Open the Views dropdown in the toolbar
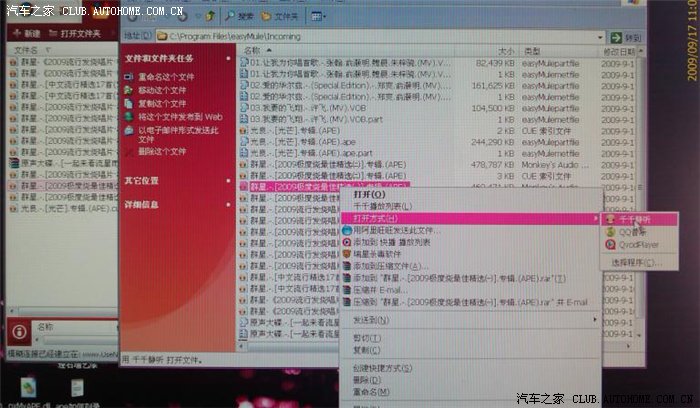This screenshot has height=408, width=700. point(319,17)
